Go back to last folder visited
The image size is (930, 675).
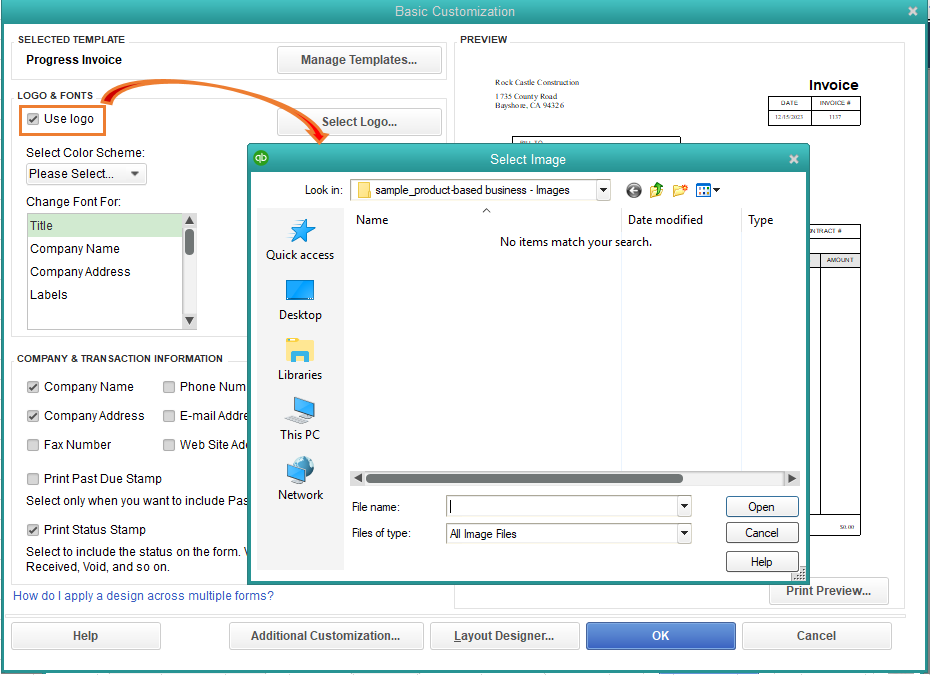point(633,190)
